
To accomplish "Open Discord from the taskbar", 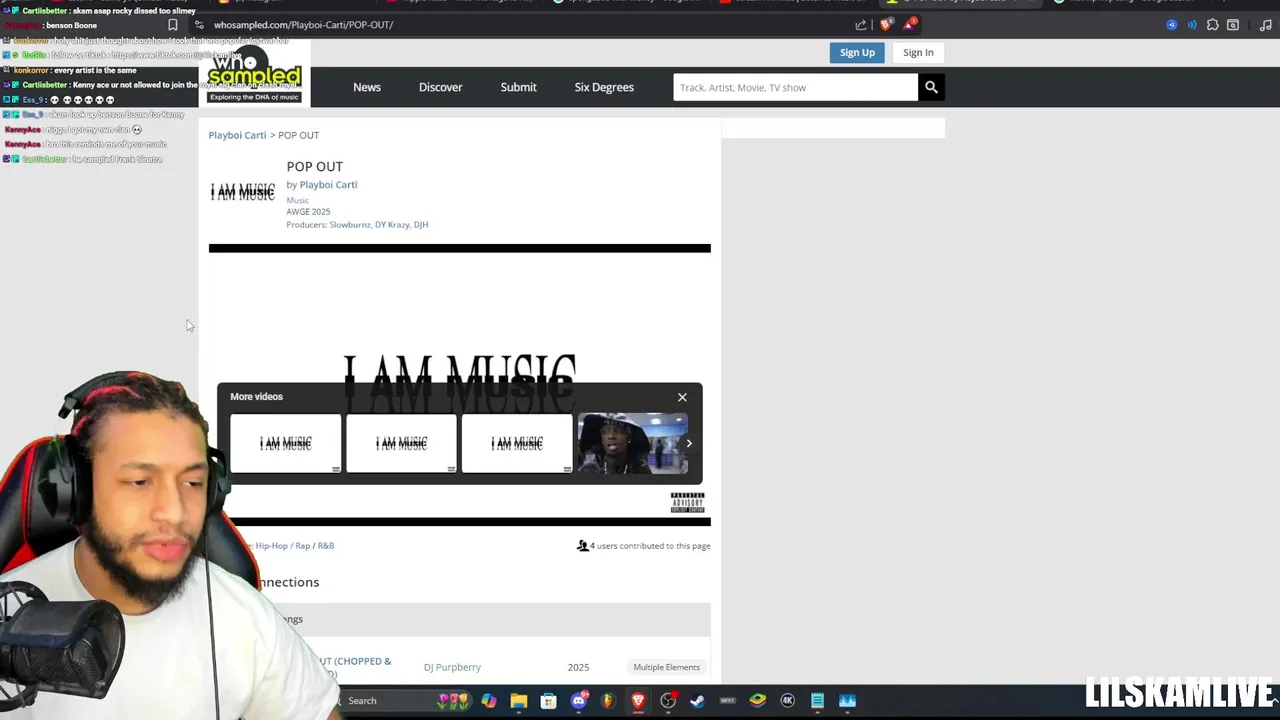I will 578,701.
